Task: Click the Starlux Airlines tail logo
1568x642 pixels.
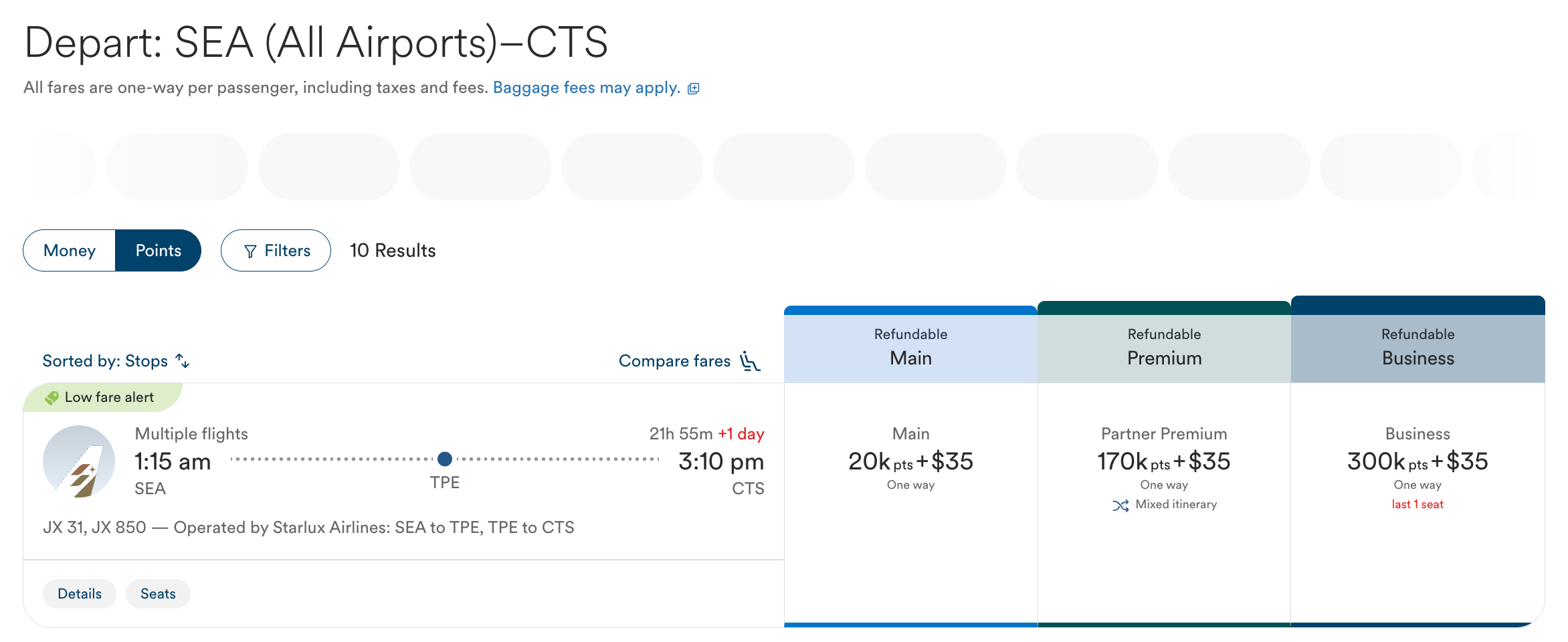Action: pyautogui.click(x=79, y=461)
